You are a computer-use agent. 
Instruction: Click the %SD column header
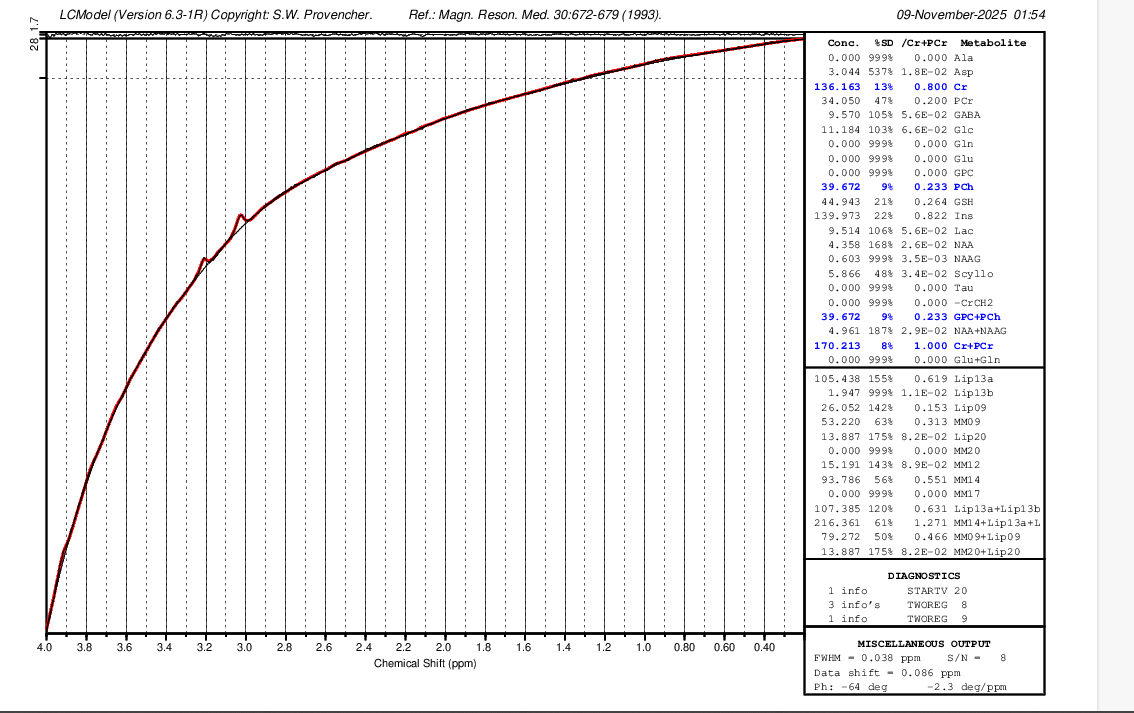[883, 43]
